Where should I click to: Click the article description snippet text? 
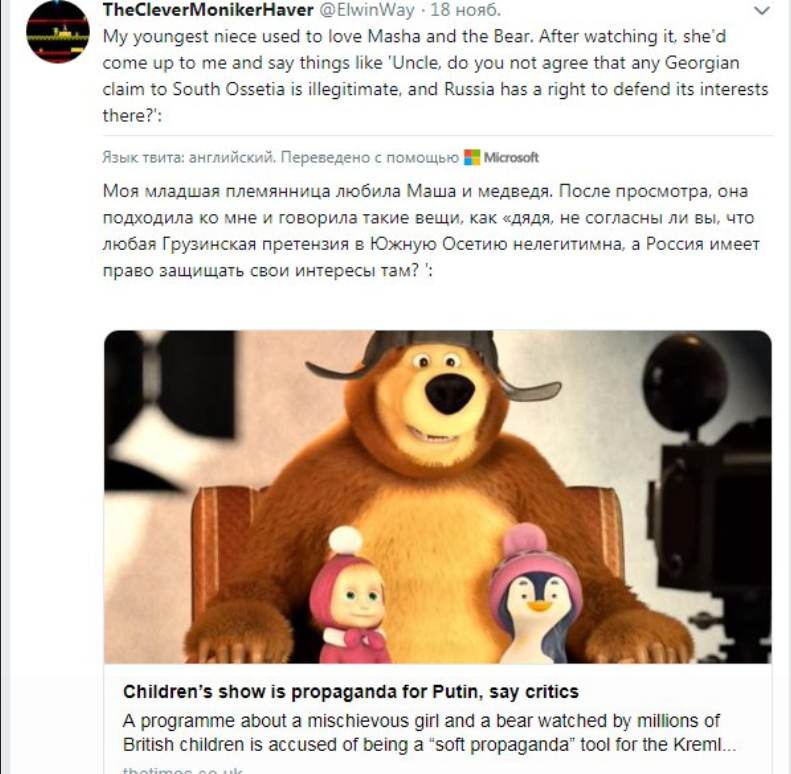point(421,733)
